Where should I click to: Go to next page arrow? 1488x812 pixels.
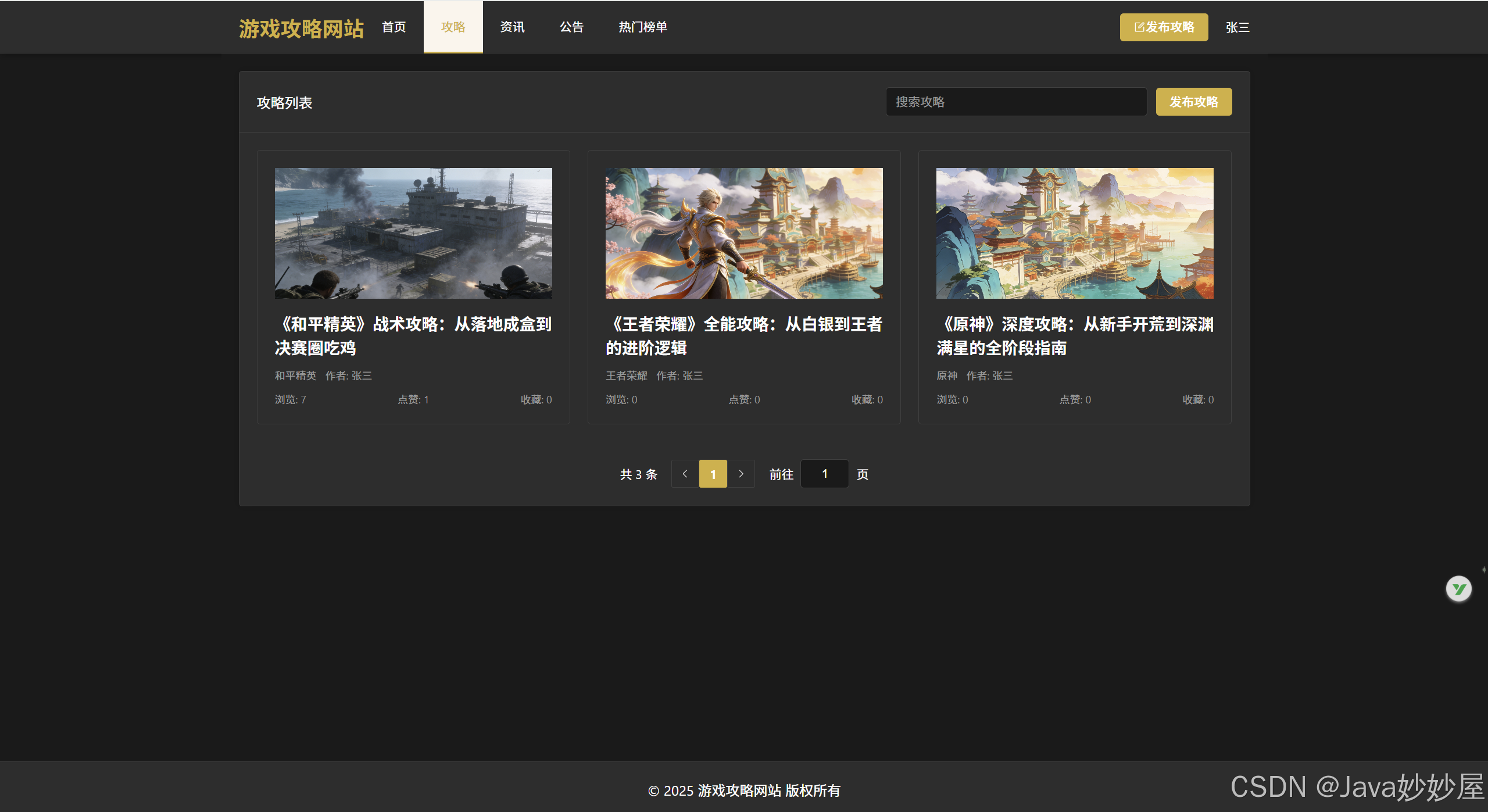[741, 474]
